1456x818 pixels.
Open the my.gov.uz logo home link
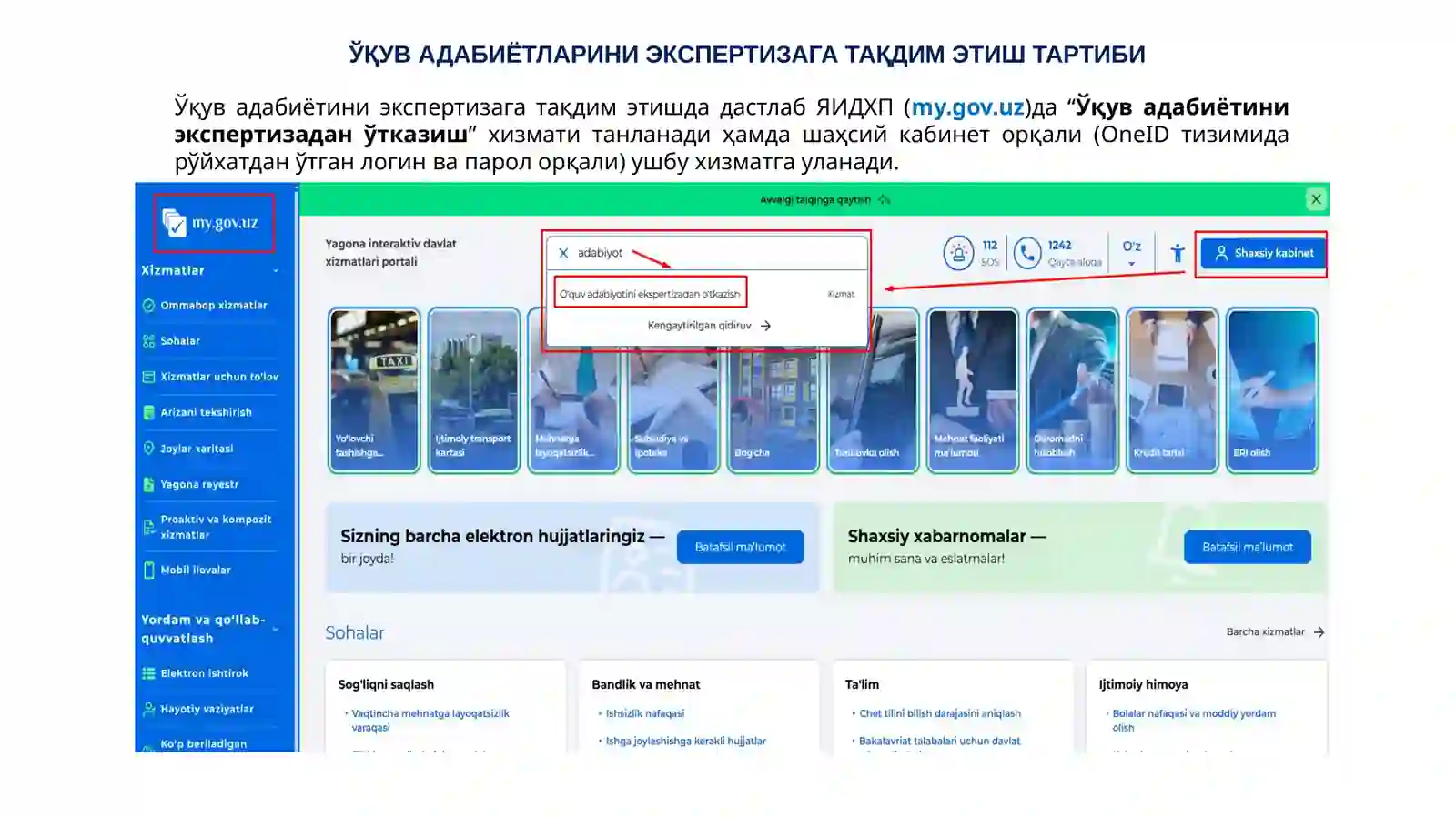[x=211, y=222]
